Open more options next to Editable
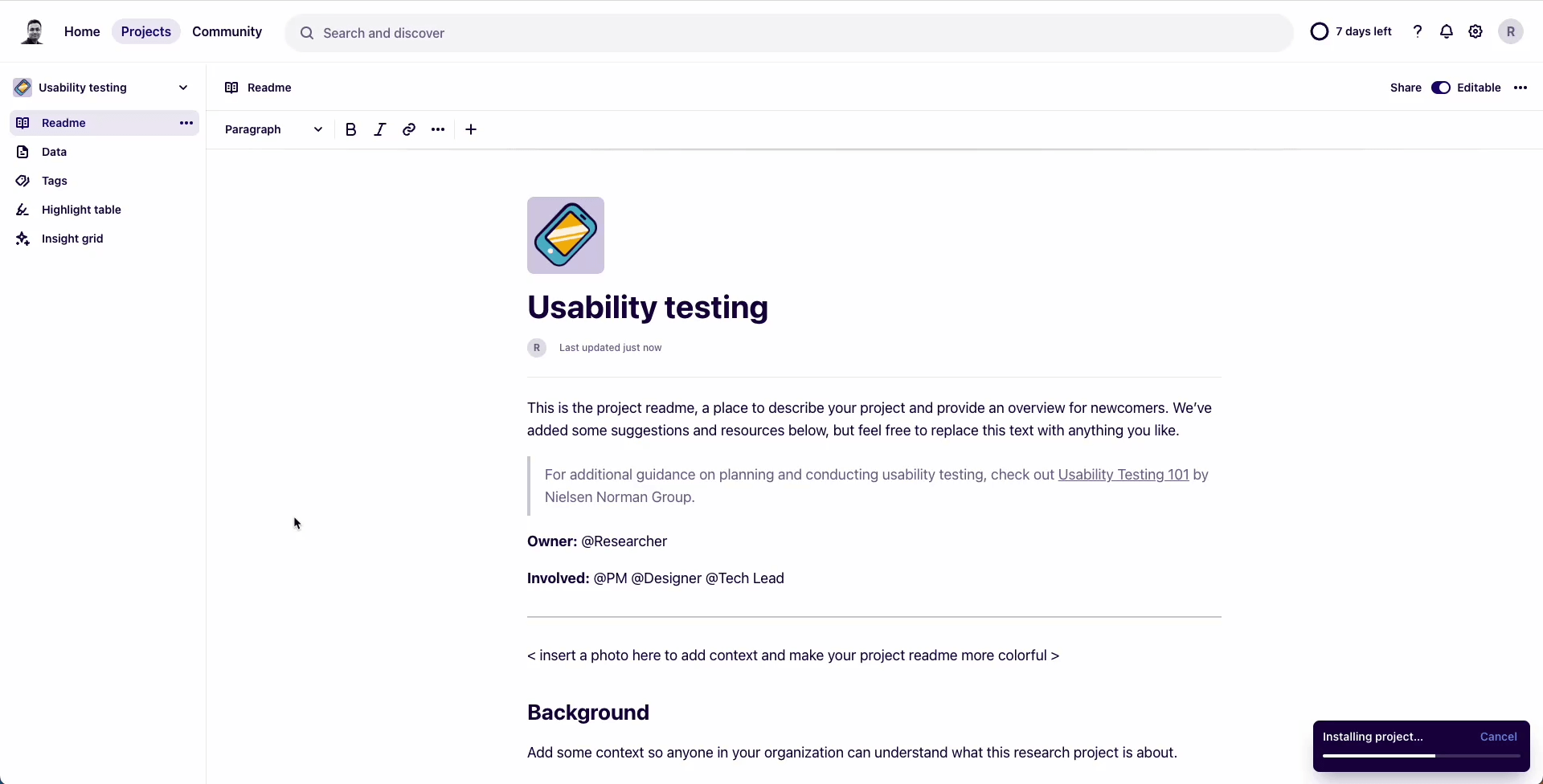The width and height of the screenshot is (1543, 784). (x=1520, y=88)
